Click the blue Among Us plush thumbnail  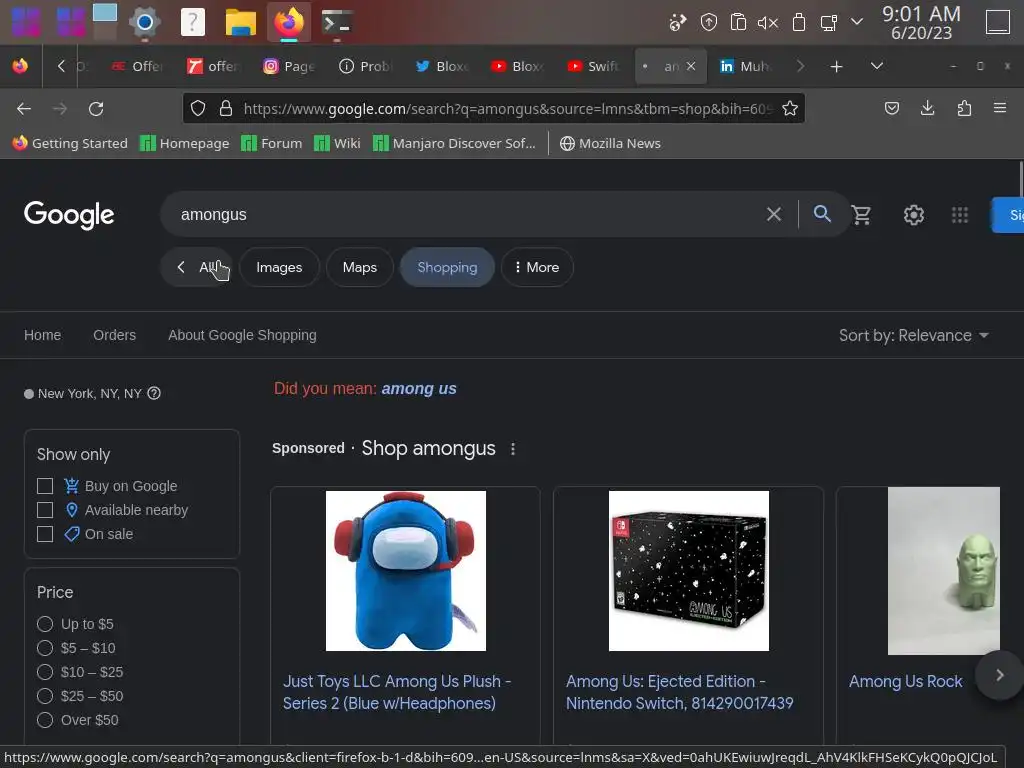[x=406, y=571]
